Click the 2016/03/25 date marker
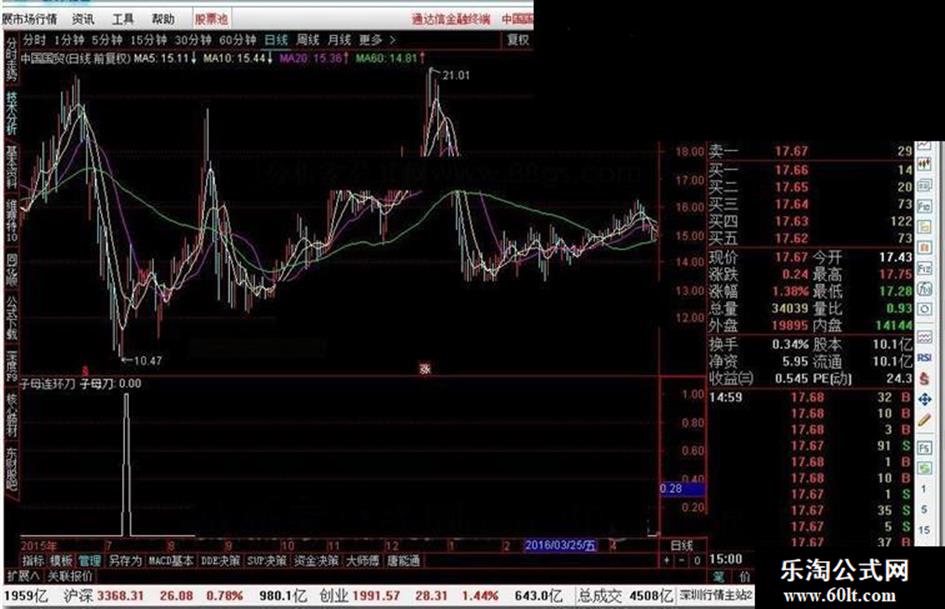This screenshot has height=609, width=945. [x=560, y=546]
